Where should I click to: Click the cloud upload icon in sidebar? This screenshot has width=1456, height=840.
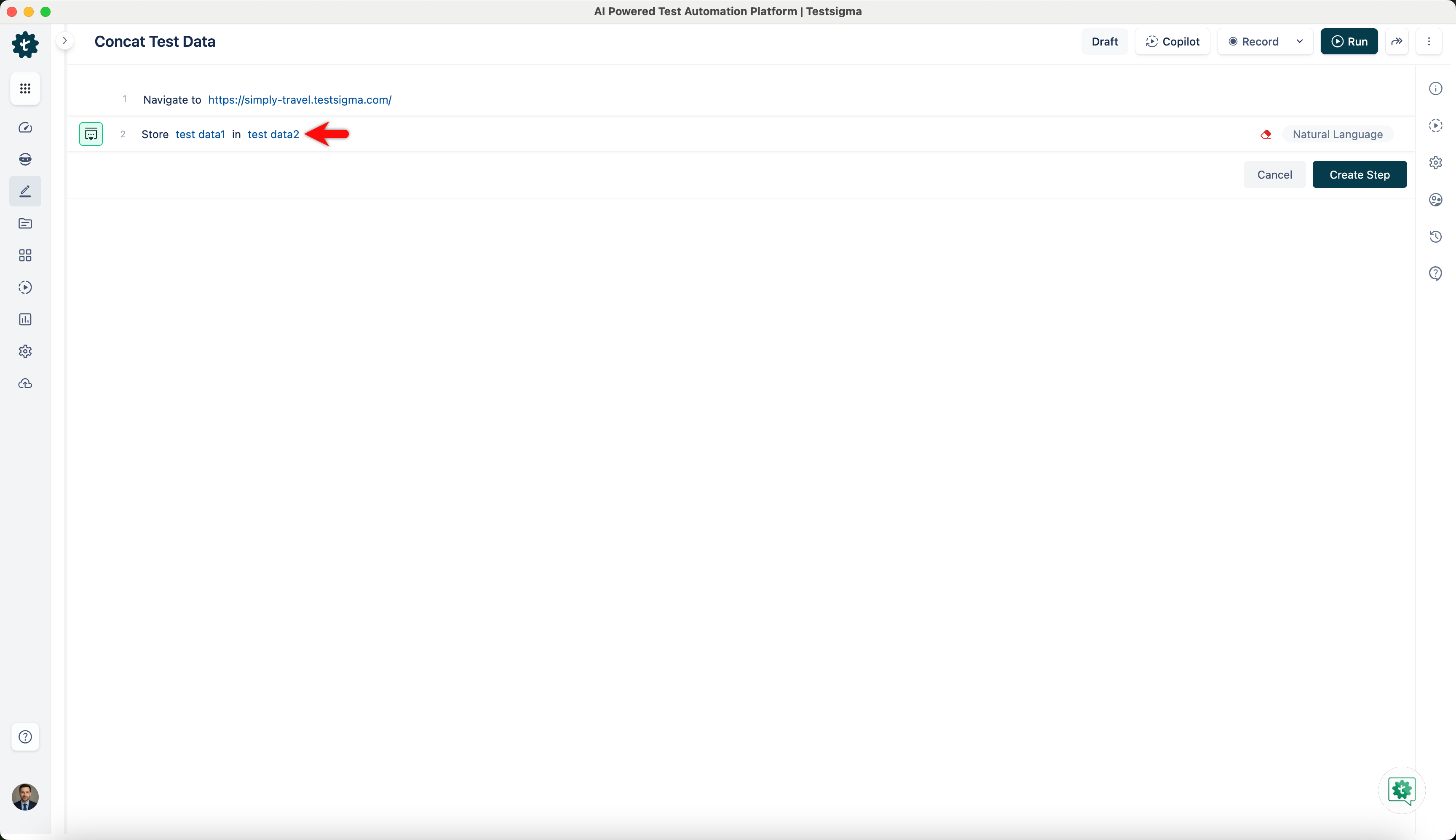pos(25,384)
